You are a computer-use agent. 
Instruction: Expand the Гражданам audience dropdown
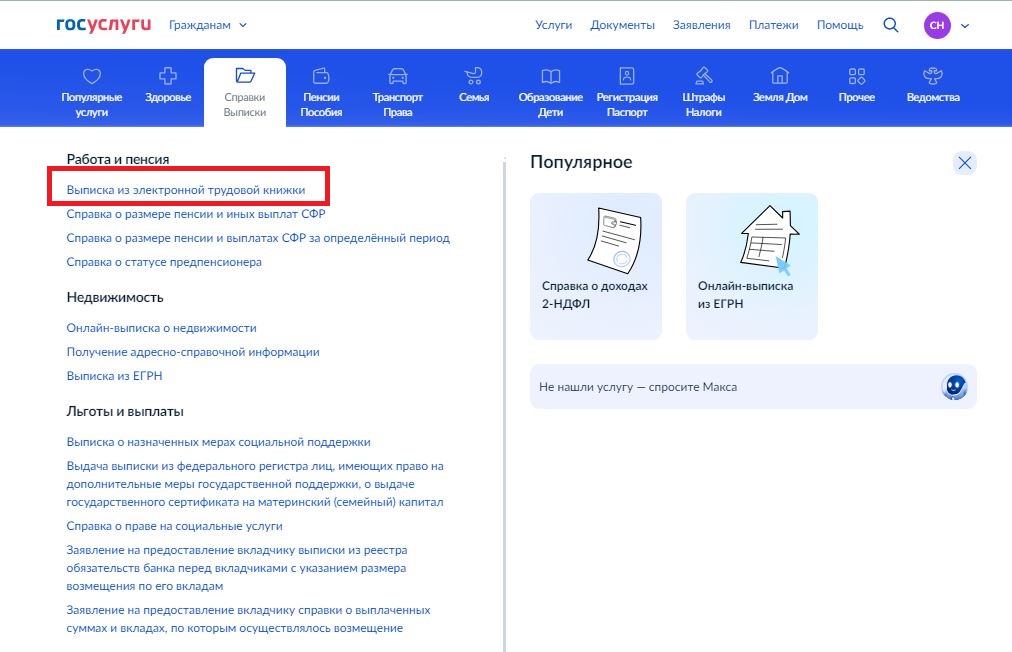point(208,25)
